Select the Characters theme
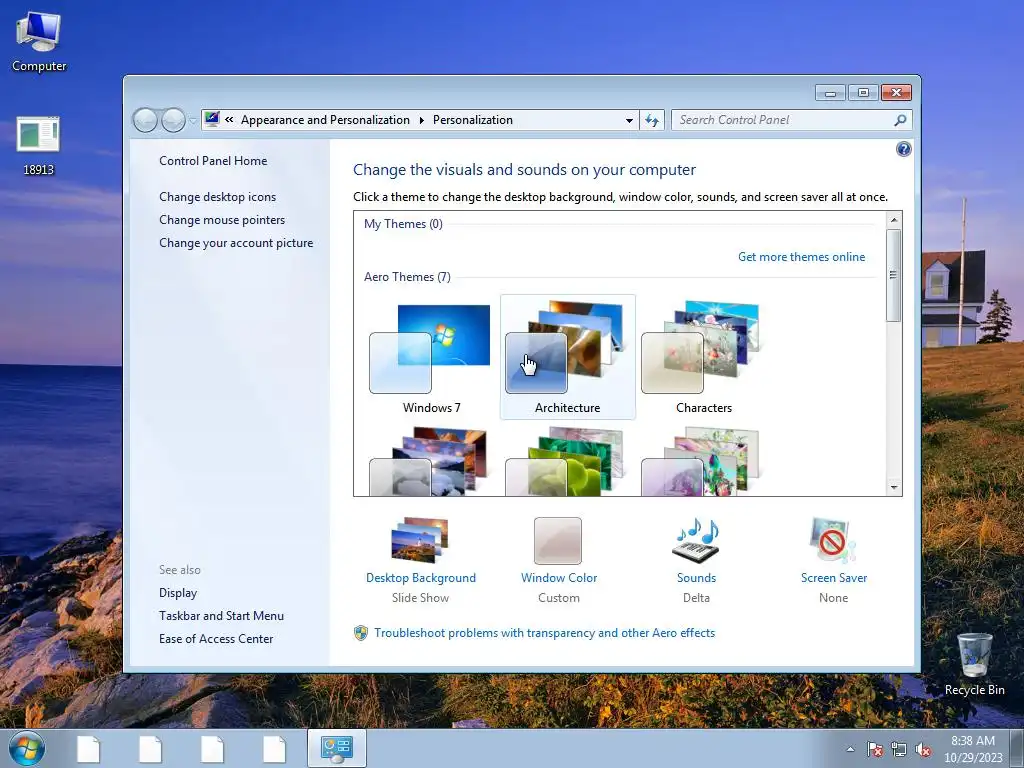This screenshot has height=768, width=1024. (703, 357)
